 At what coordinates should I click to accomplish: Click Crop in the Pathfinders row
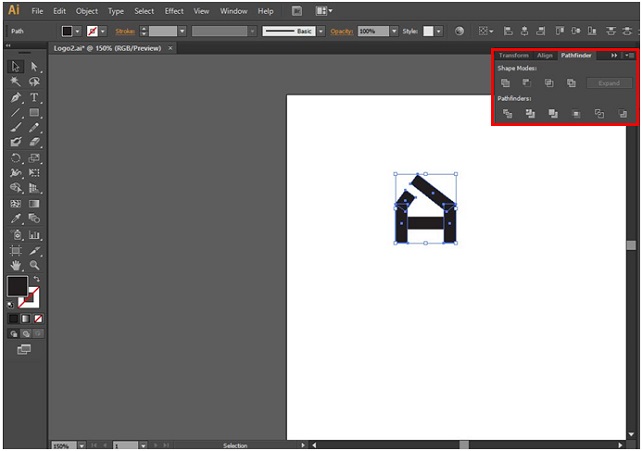coord(576,114)
